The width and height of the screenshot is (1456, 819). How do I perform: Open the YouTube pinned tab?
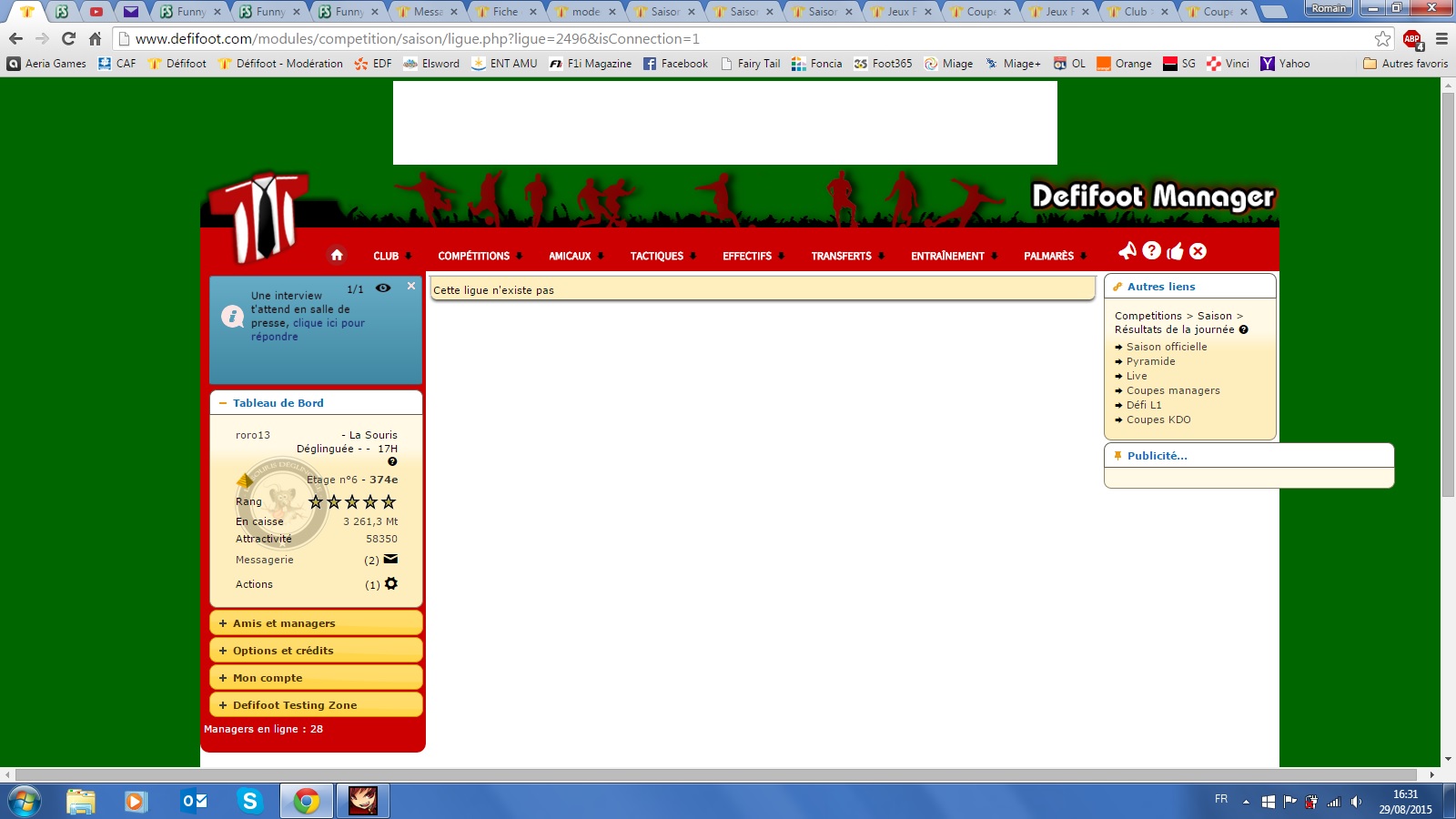[96, 12]
